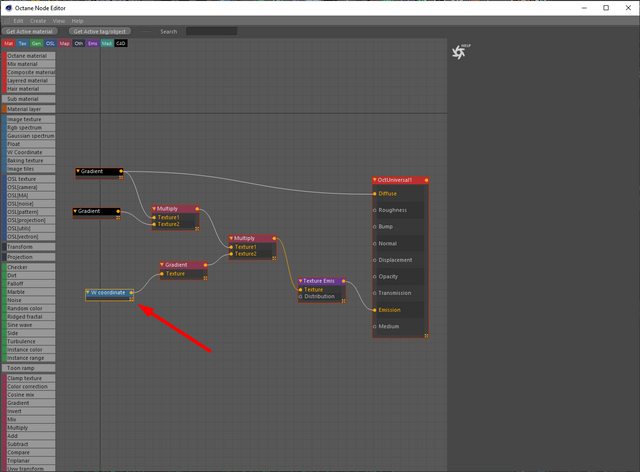
Task: Click the Displacement input port
Action: point(375,260)
